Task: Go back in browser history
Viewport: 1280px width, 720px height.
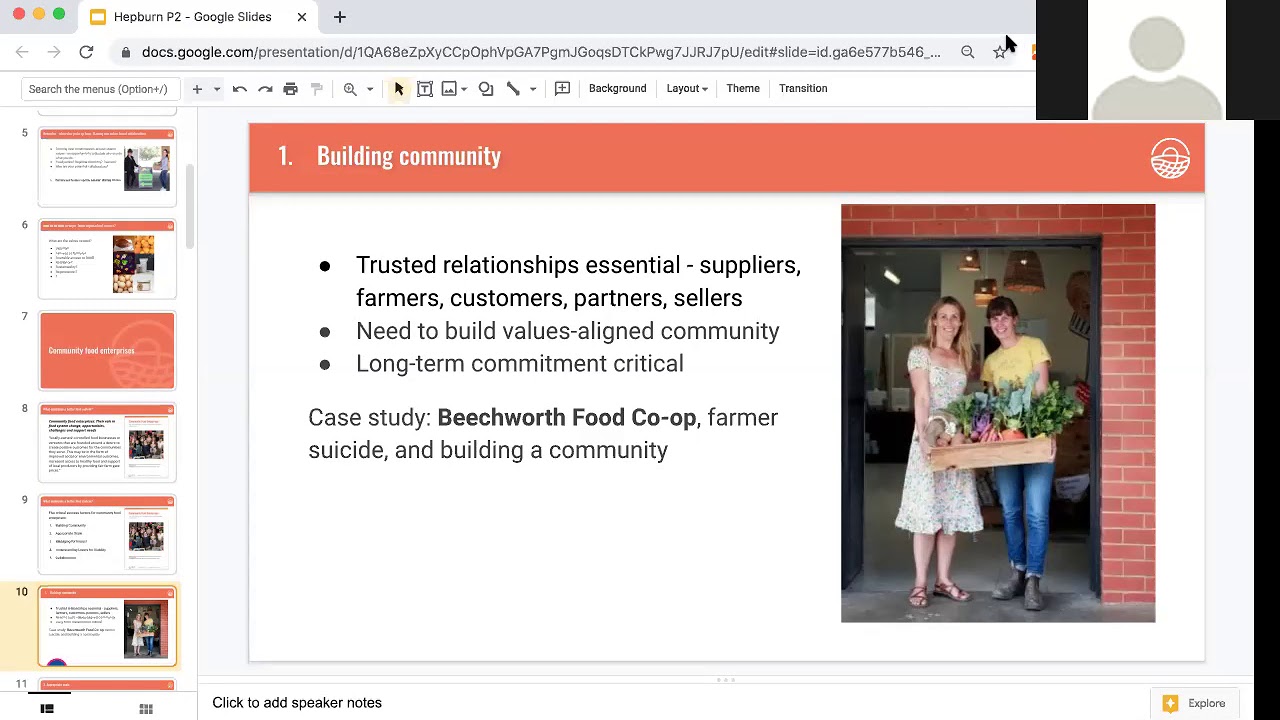Action: click(x=22, y=52)
